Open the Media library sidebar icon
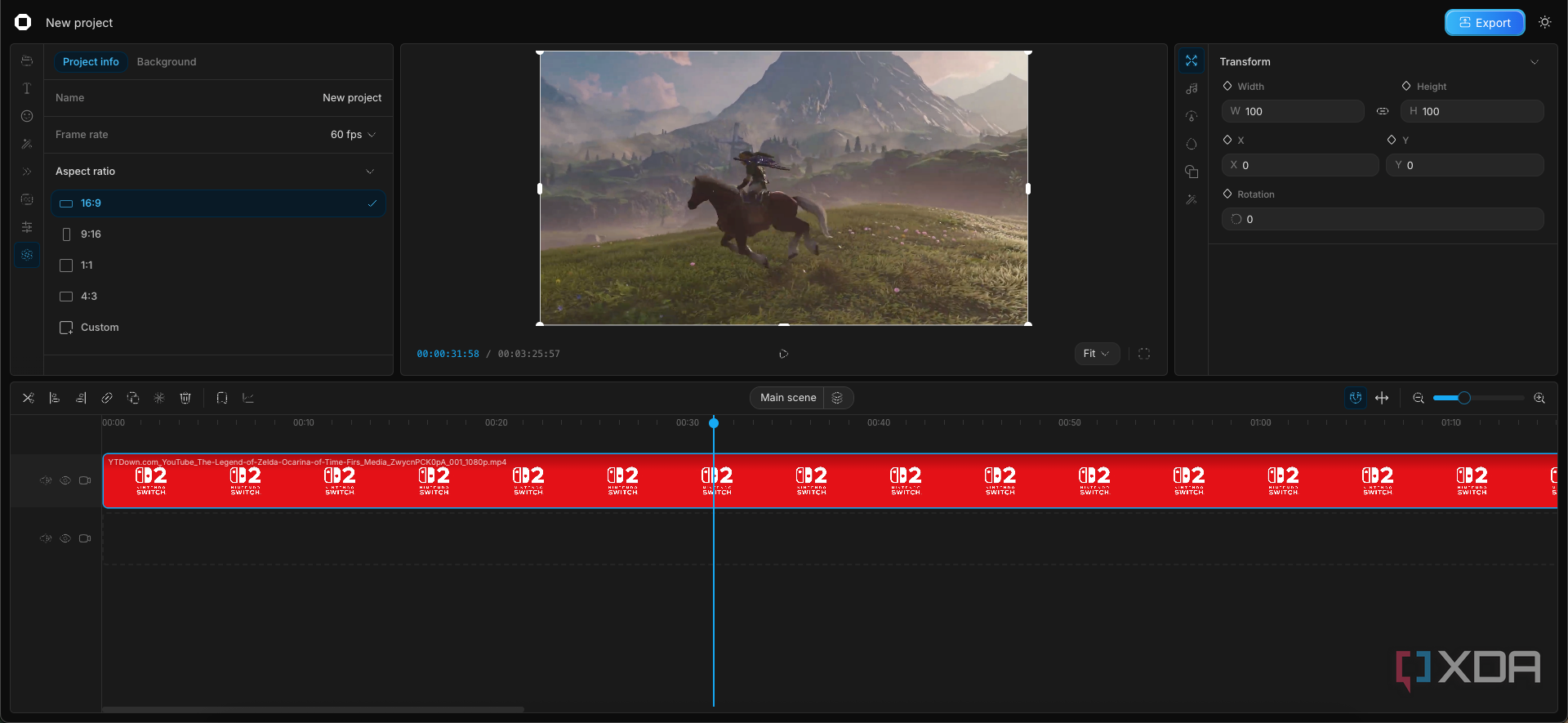1568x723 pixels. 27,61
